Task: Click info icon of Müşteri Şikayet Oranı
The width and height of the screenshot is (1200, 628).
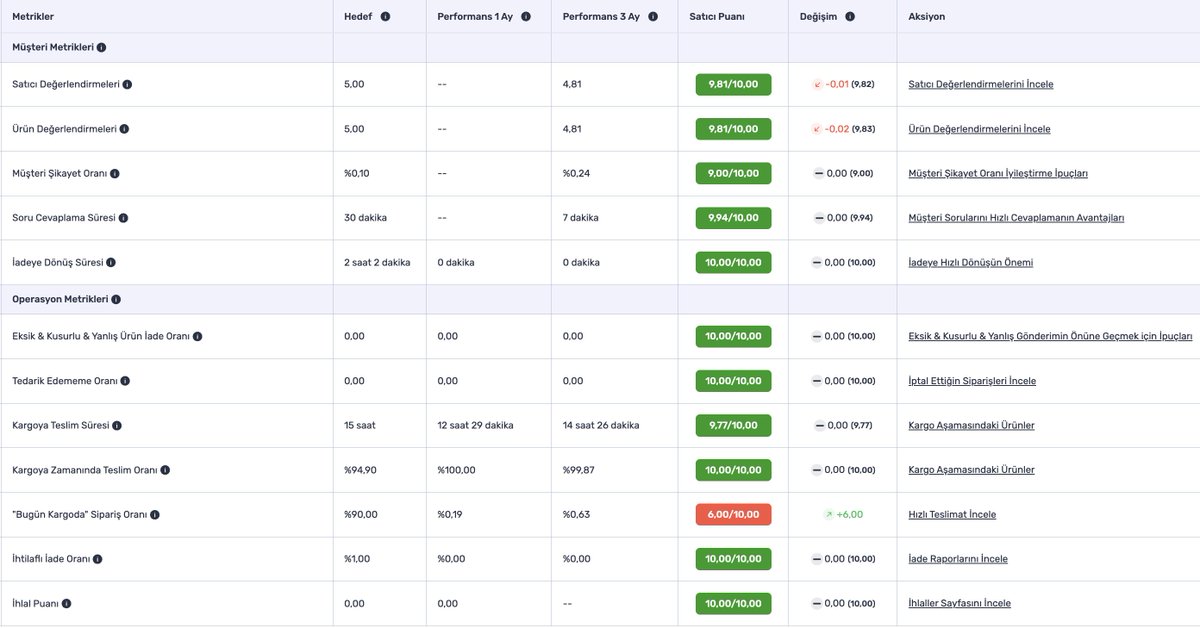Action: [115, 174]
